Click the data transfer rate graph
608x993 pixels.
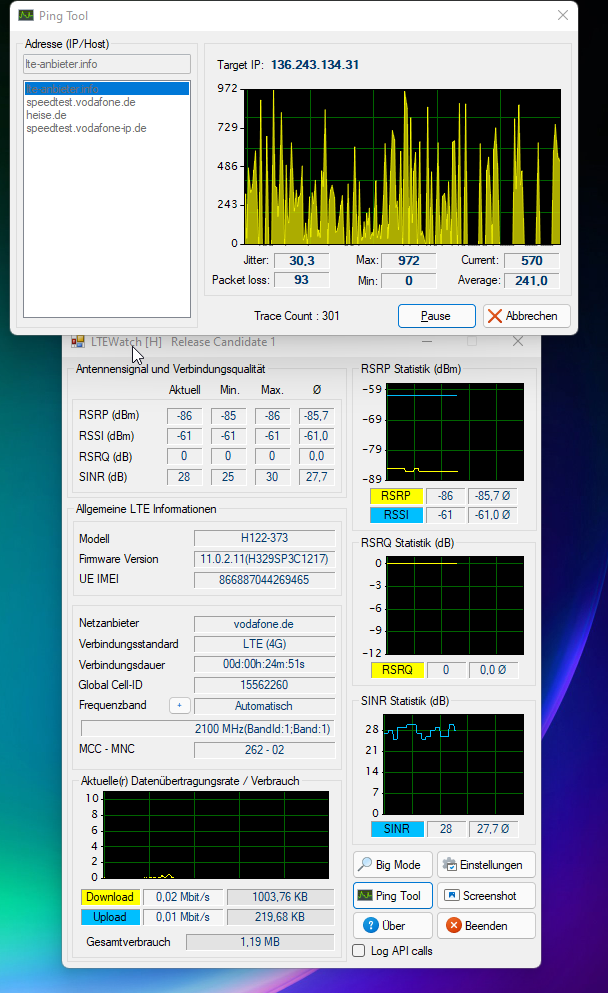(216, 835)
